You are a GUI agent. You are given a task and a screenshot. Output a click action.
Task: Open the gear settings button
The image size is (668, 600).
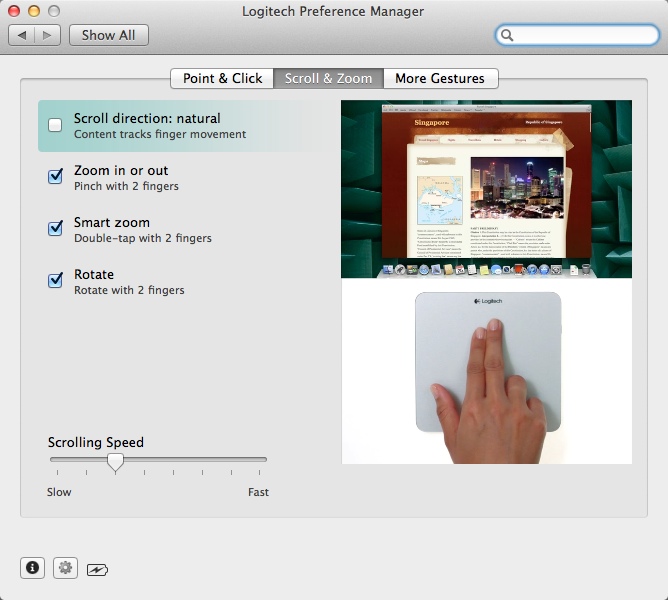pyautogui.click(x=65, y=568)
